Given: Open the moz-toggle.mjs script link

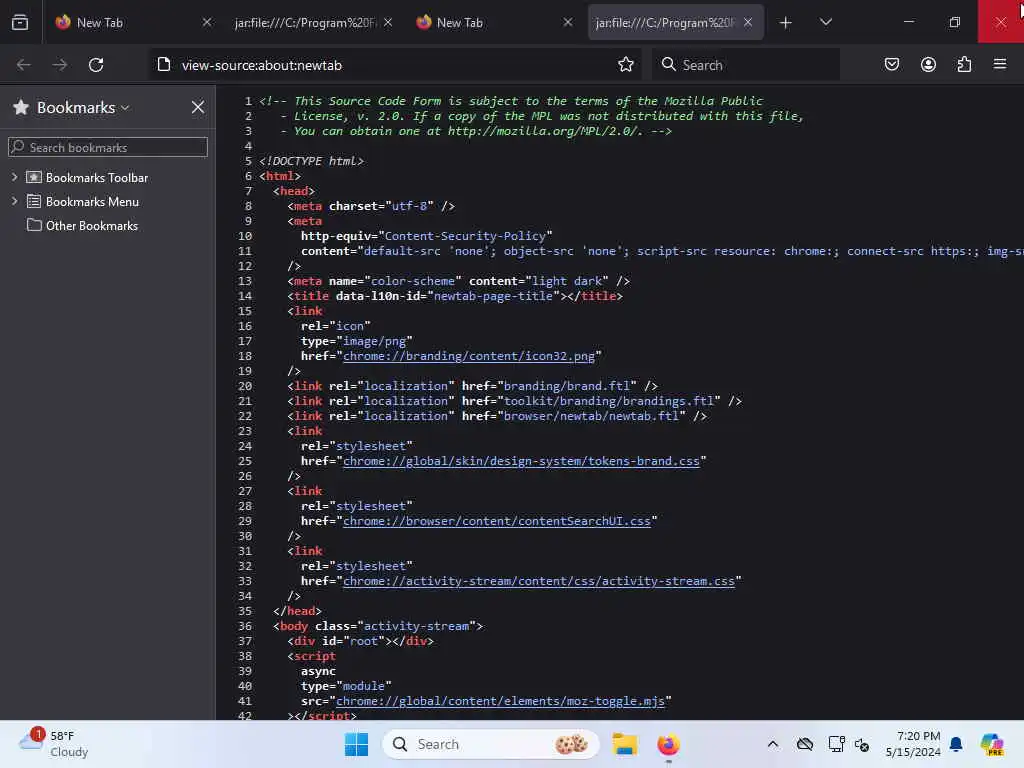Looking at the screenshot, I should point(500,701).
